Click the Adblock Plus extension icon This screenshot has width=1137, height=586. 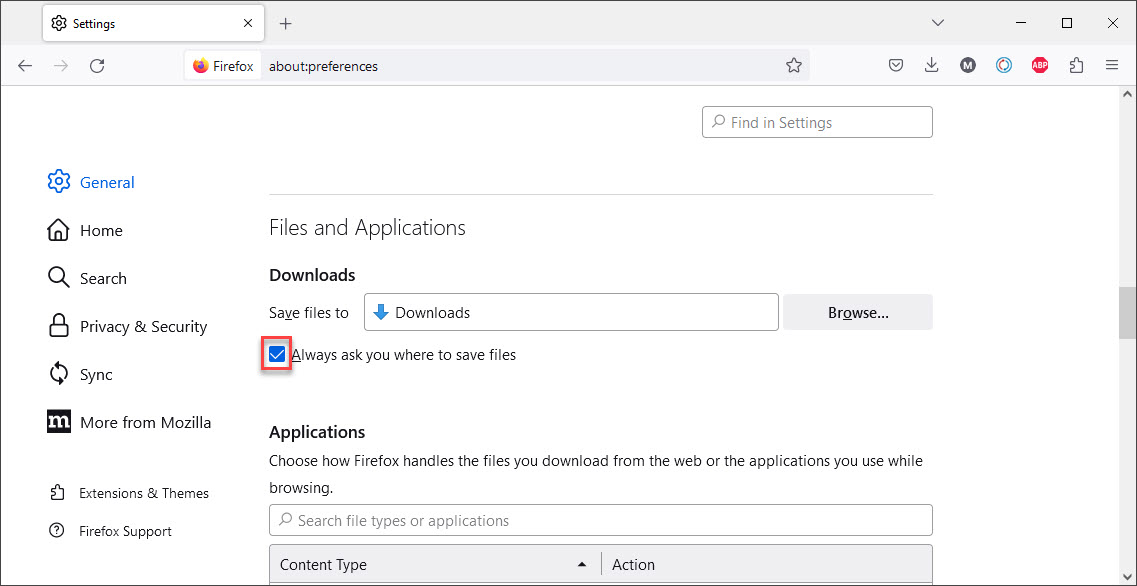coord(1040,66)
